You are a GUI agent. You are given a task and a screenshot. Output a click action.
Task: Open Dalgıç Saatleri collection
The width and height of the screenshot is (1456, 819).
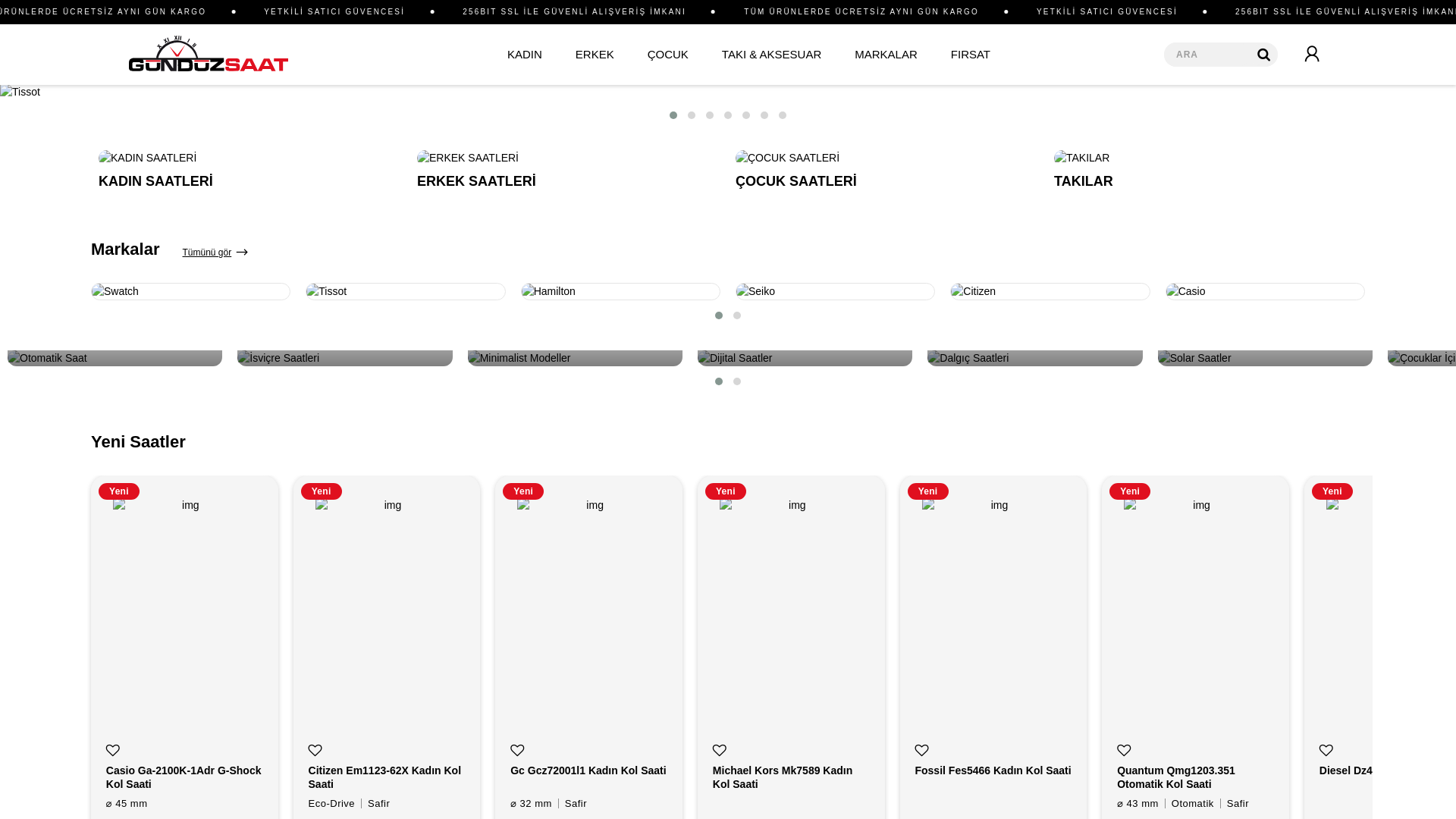(x=1035, y=358)
